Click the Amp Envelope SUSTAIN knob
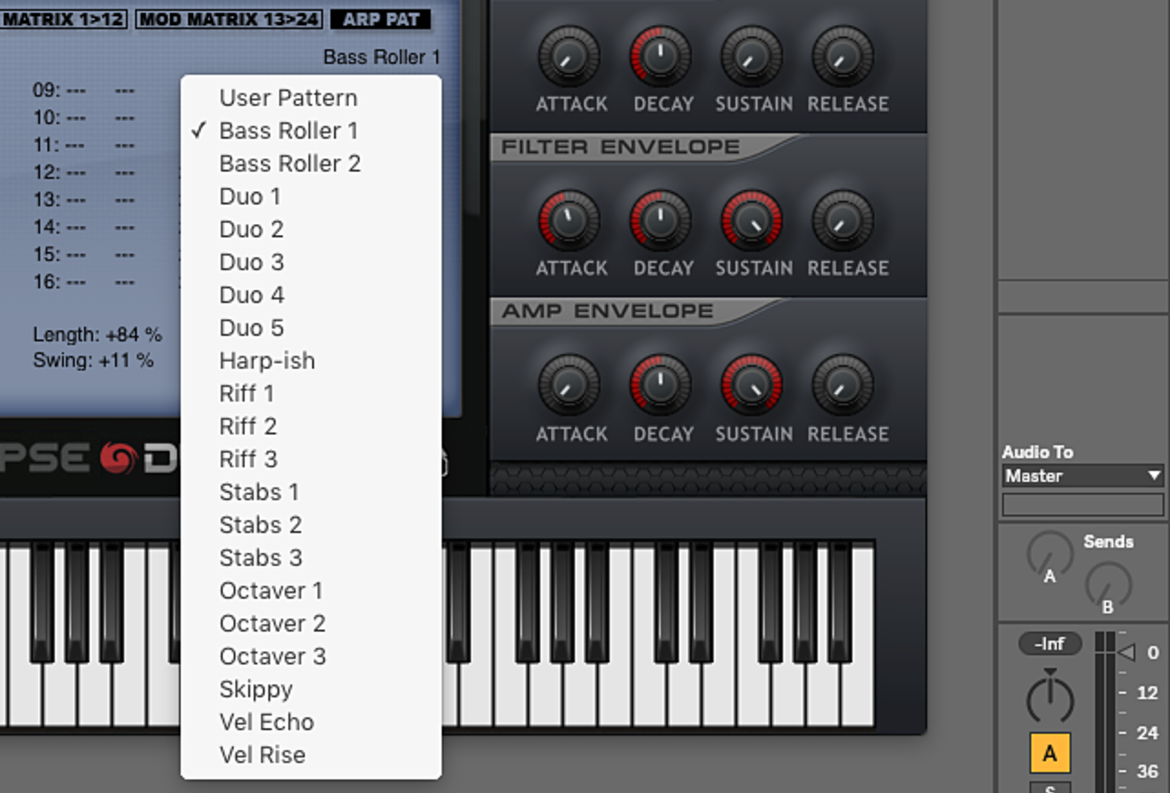Image resolution: width=1170 pixels, height=793 pixels. 751,385
